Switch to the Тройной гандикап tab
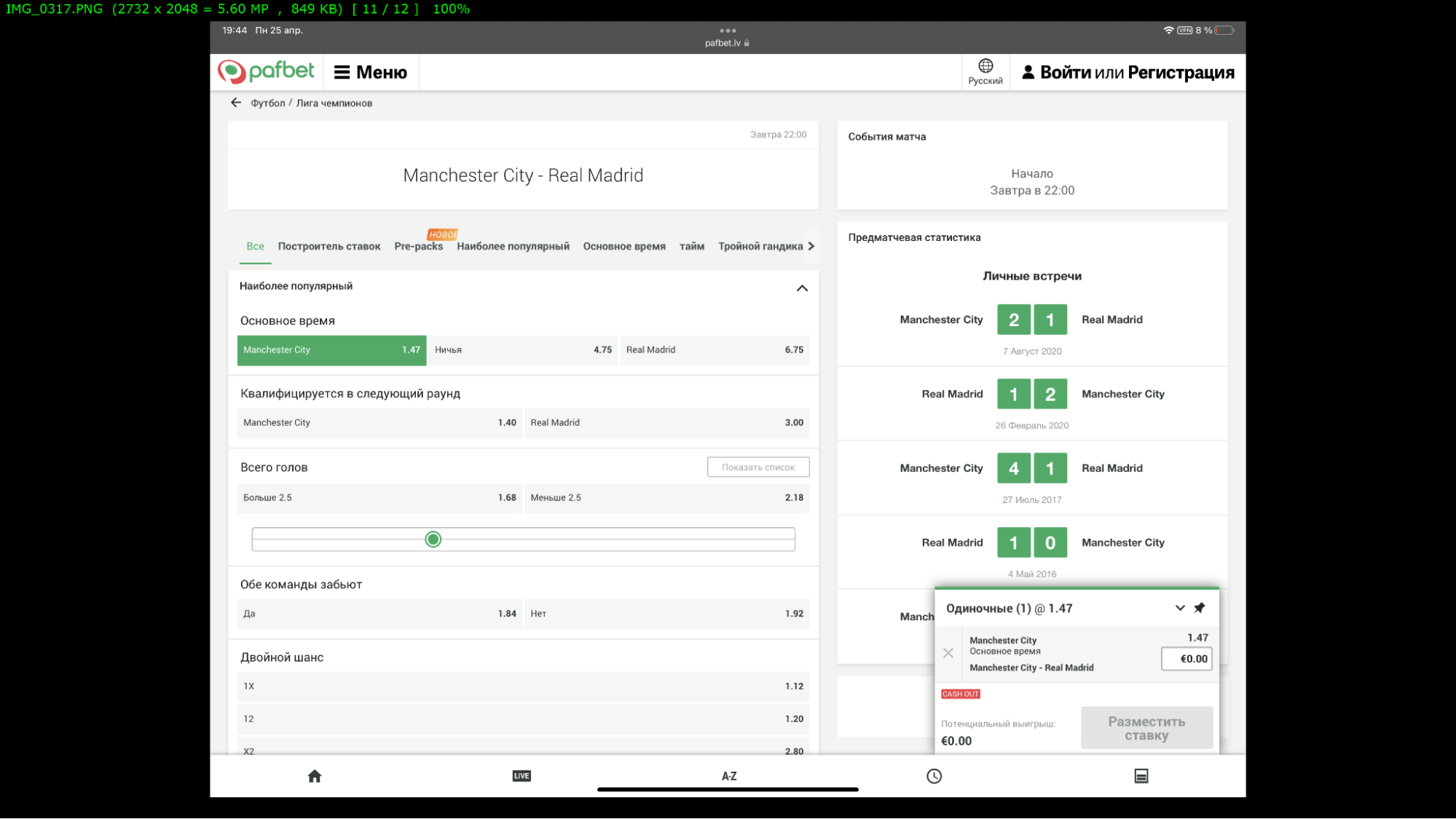This screenshot has height=819, width=1456. (760, 246)
